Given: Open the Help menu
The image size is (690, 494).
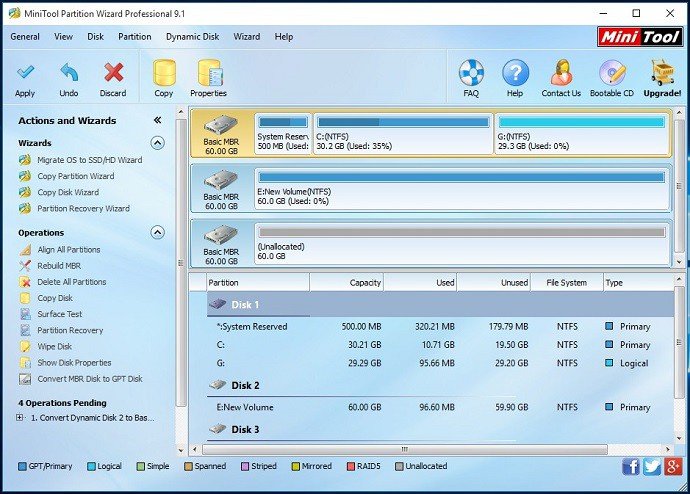Looking at the screenshot, I should tap(284, 37).
